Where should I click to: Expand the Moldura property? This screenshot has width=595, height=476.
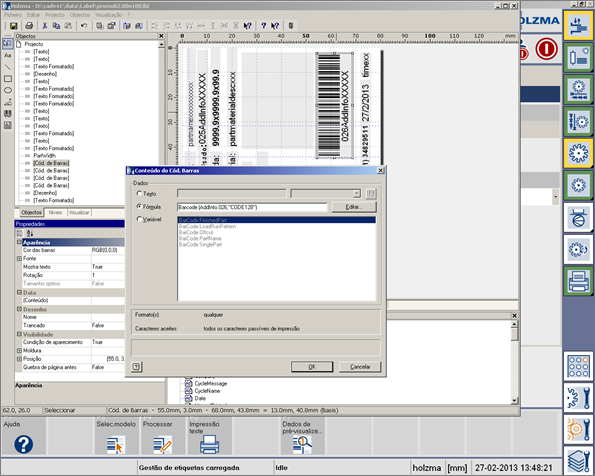pos(19,350)
